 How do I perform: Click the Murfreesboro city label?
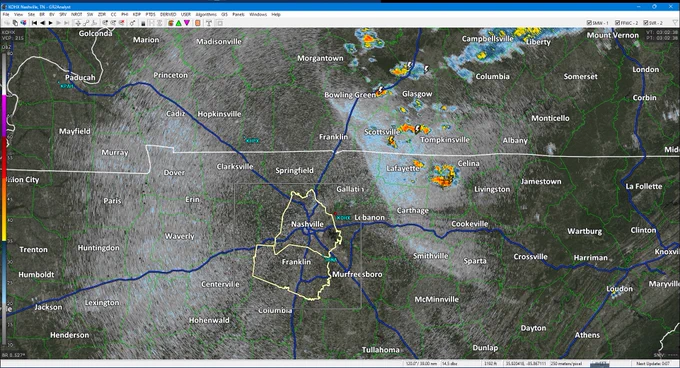pyautogui.click(x=357, y=274)
